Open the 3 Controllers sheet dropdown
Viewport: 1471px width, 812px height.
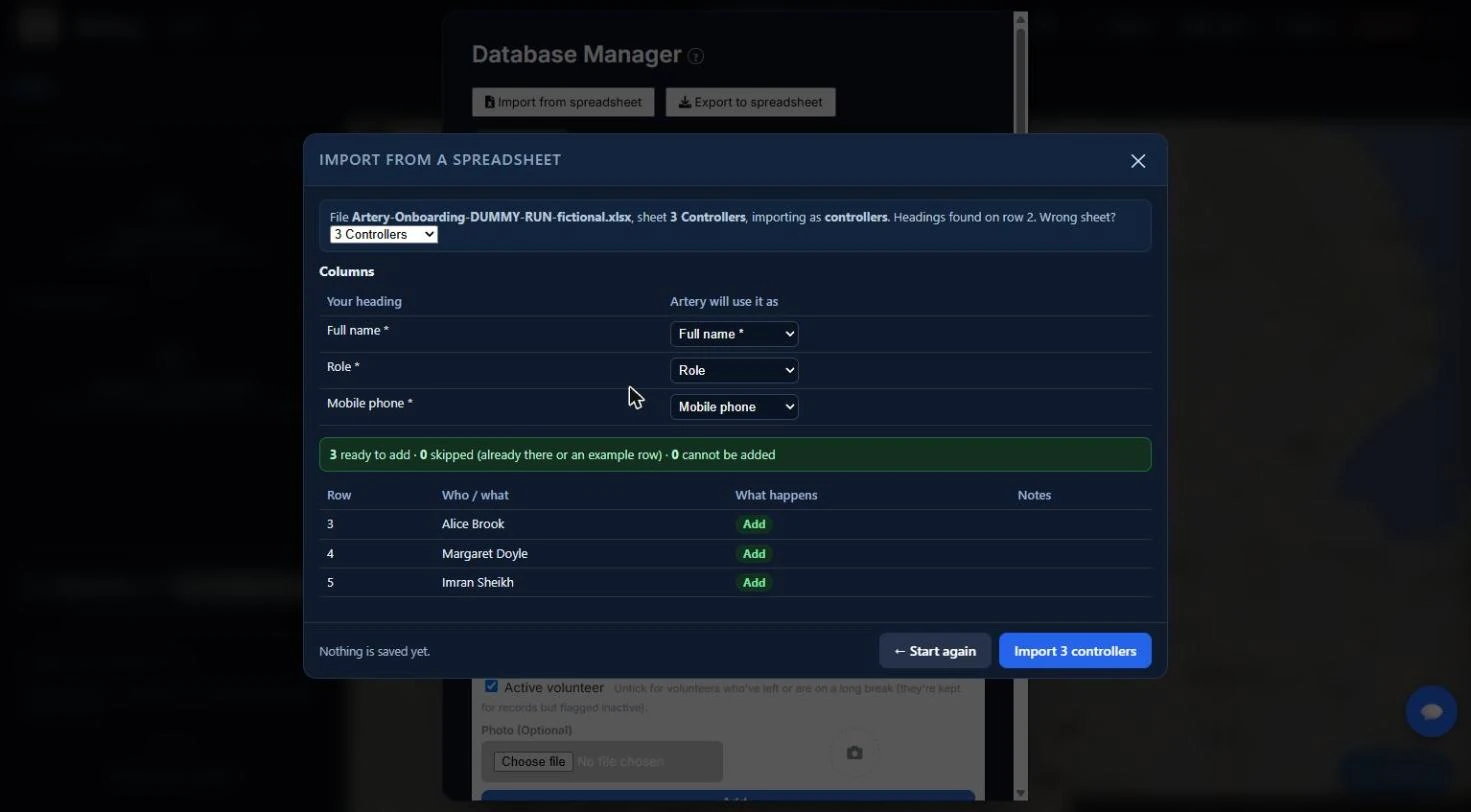[x=384, y=234]
